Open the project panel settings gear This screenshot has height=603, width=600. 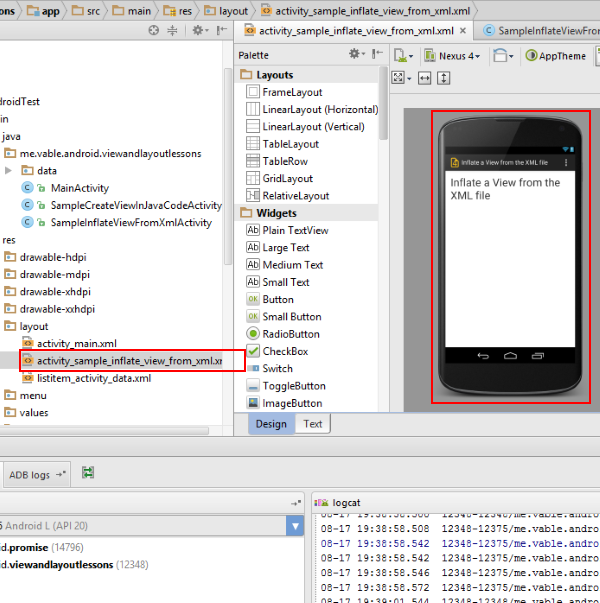coord(200,30)
